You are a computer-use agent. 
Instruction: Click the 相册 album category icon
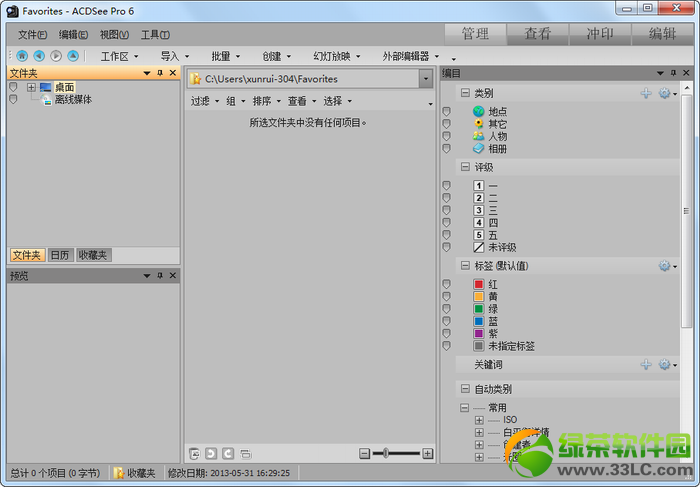[x=479, y=148]
